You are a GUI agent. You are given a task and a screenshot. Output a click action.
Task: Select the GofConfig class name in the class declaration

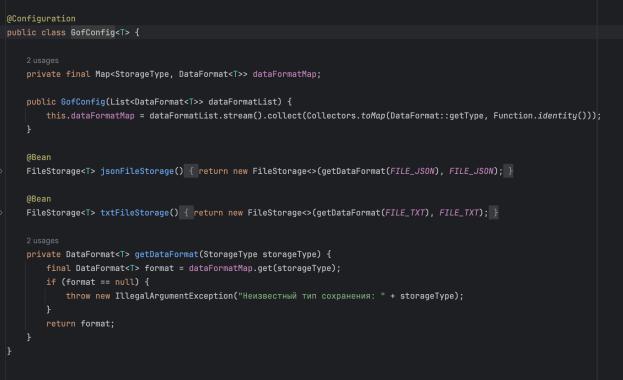(x=93, y=33)
